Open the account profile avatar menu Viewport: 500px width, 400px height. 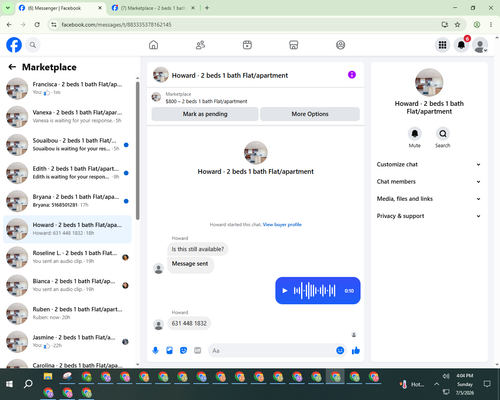pos(480,45)
